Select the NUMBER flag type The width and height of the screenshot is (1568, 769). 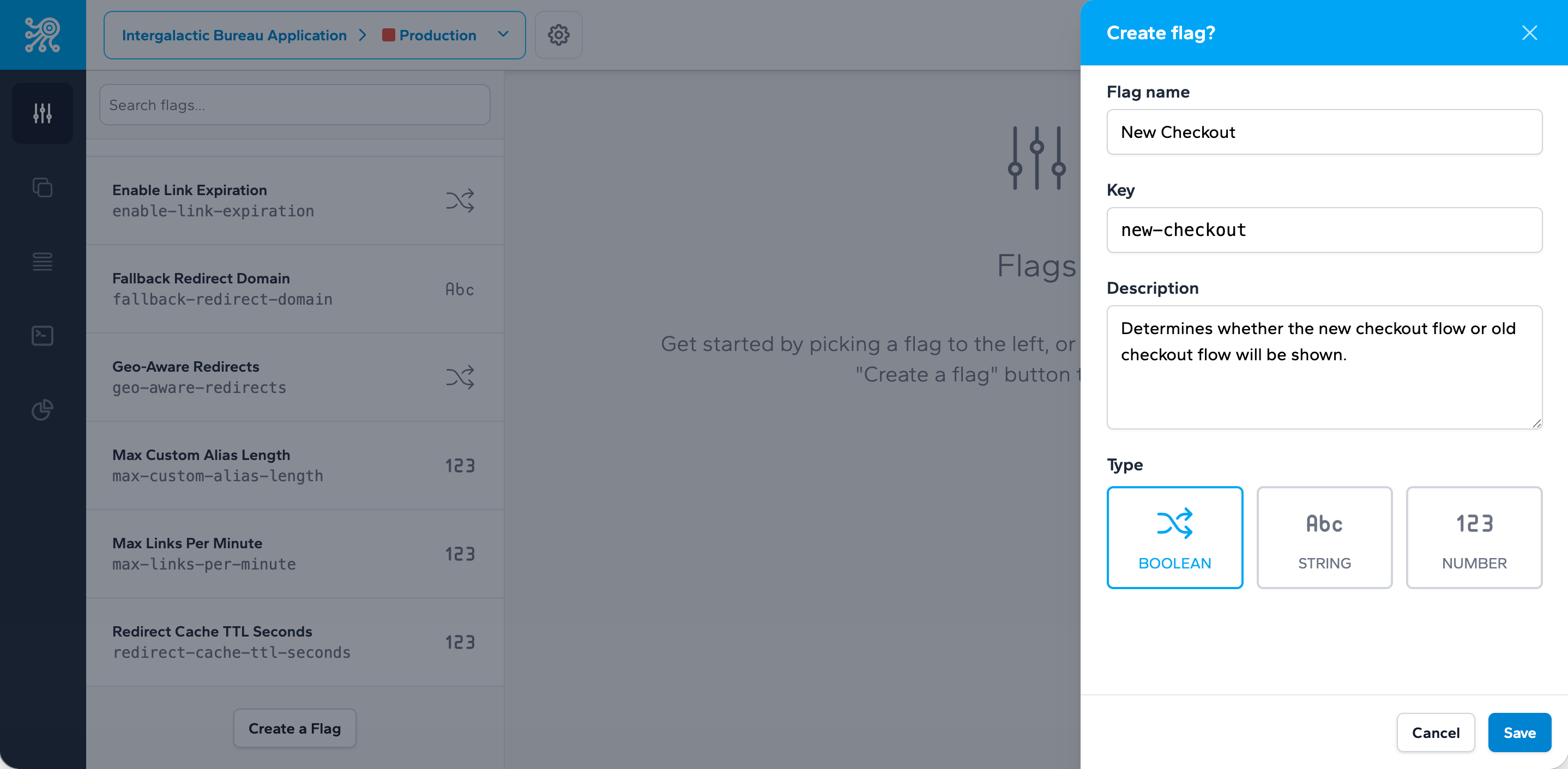1474,538
